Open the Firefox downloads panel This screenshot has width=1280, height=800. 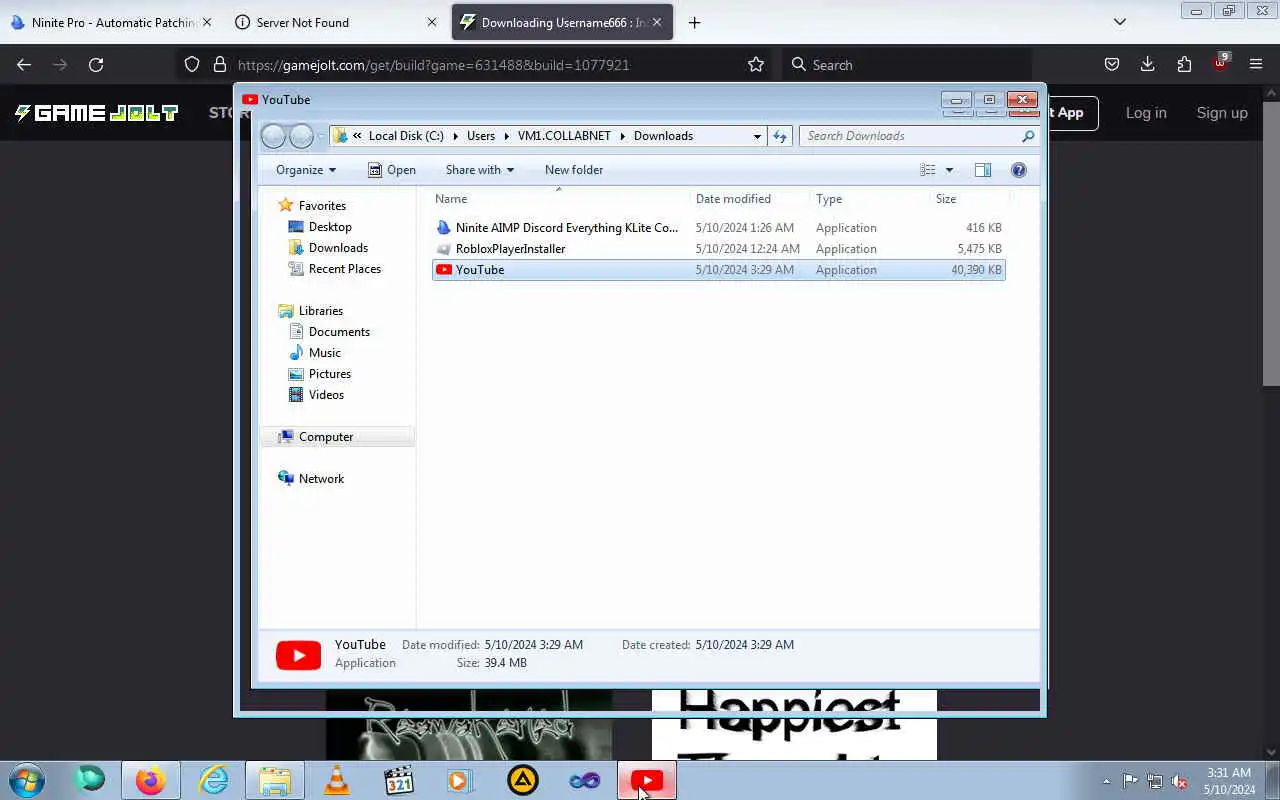pyautogui.click(x=1148, y=64)
